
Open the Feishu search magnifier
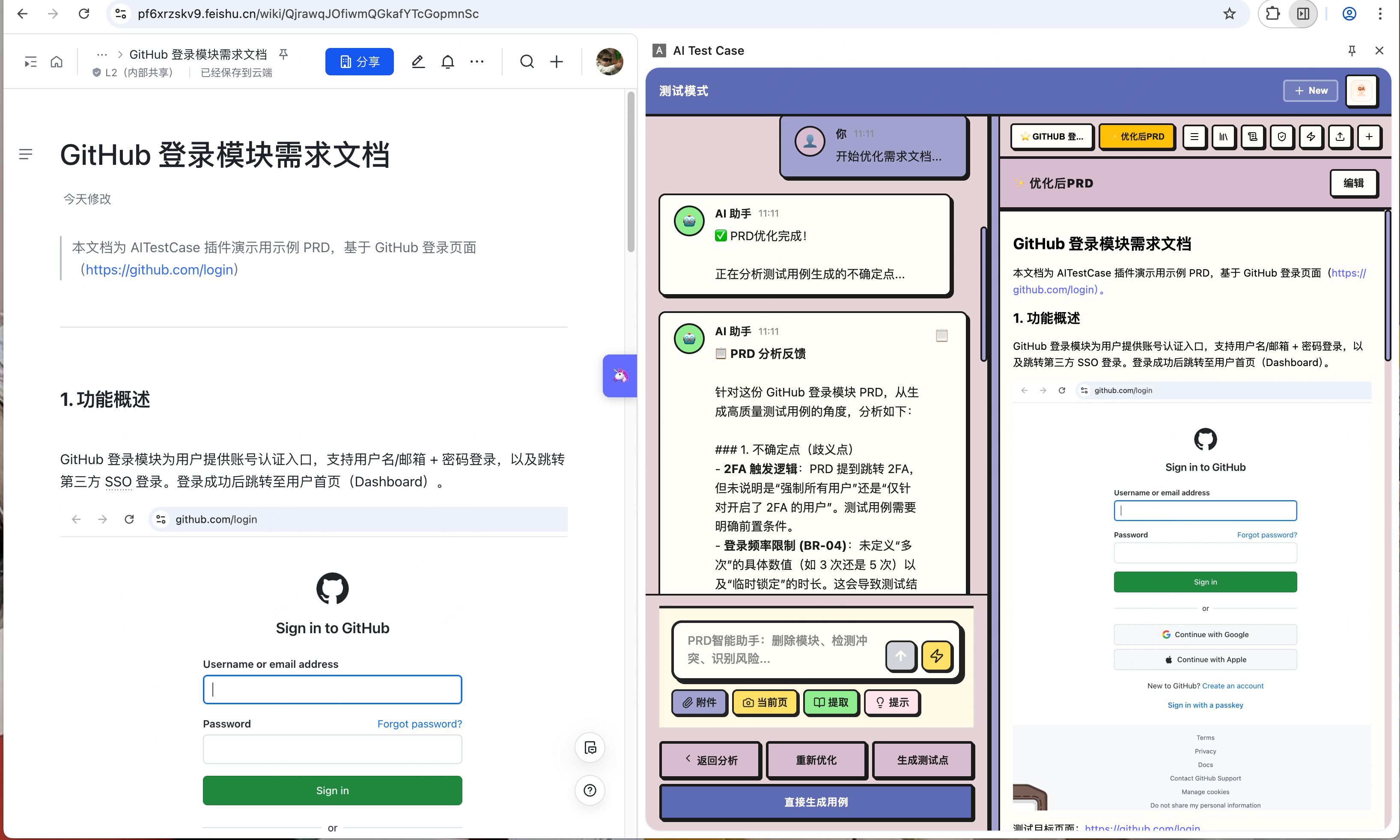527,62
